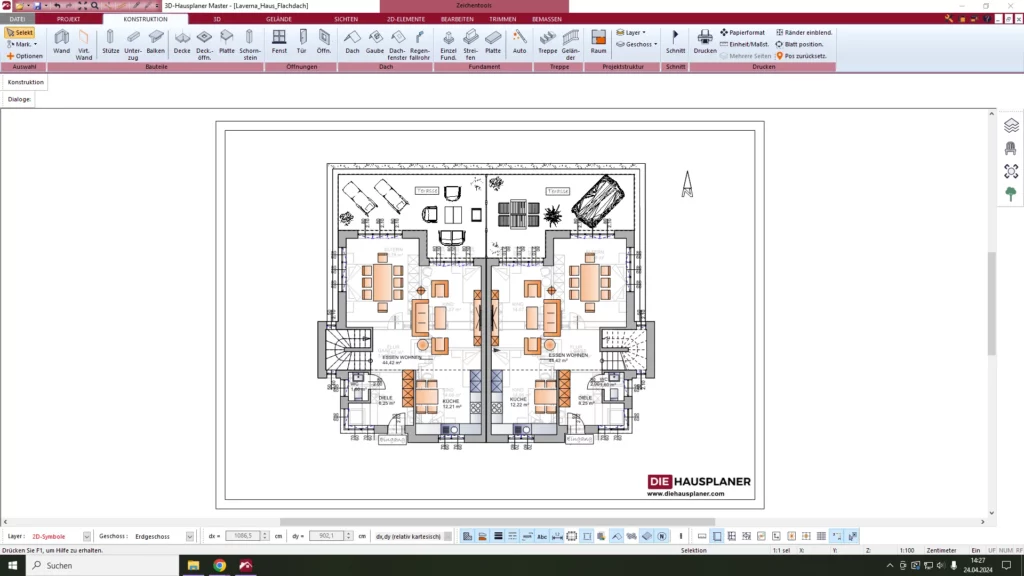Select the Decke ceiling tool
Screen dimensions: 1024x576
click(x=182, y=43)
